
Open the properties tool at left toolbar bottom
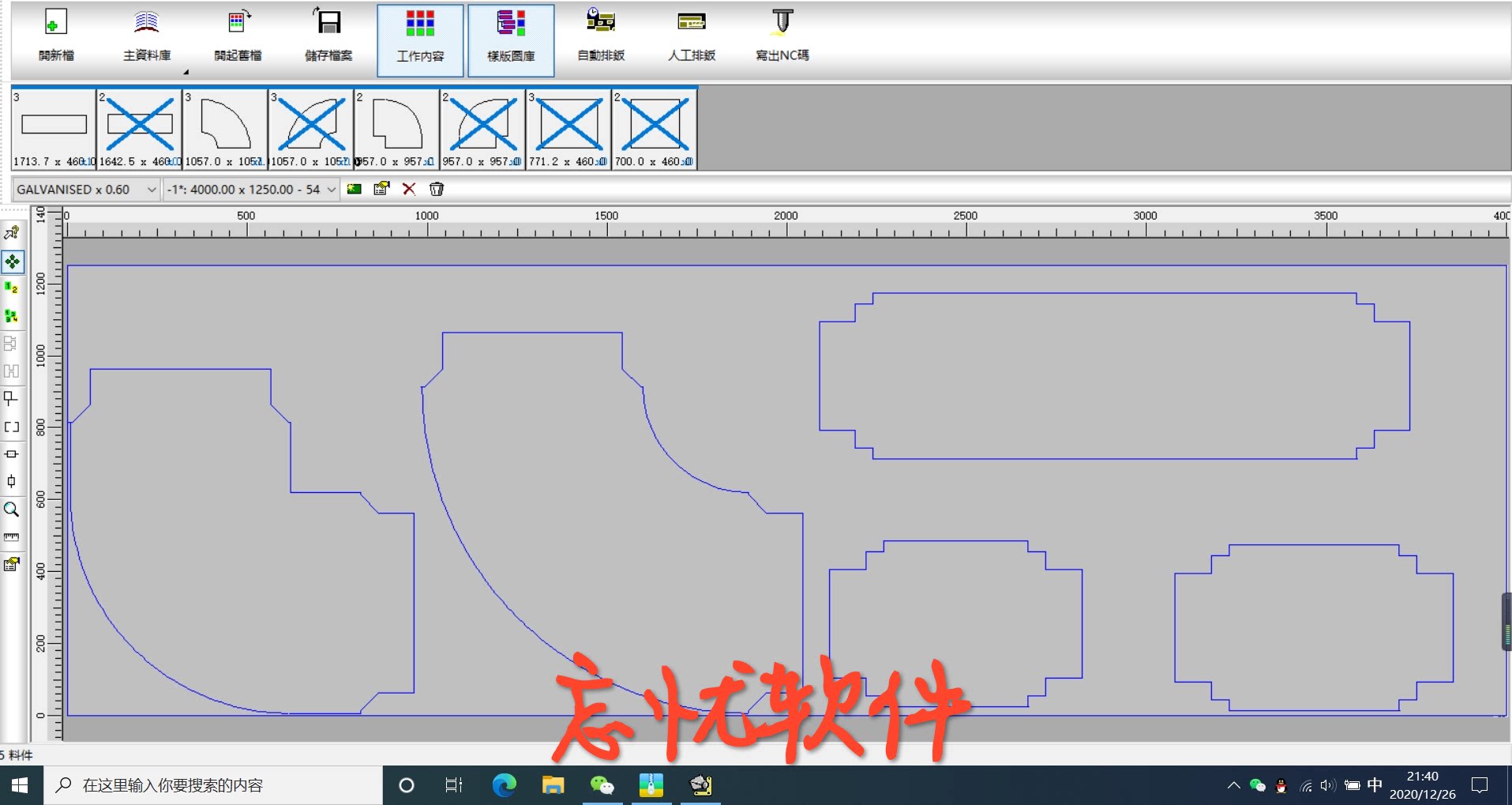[x=12, y=565]
